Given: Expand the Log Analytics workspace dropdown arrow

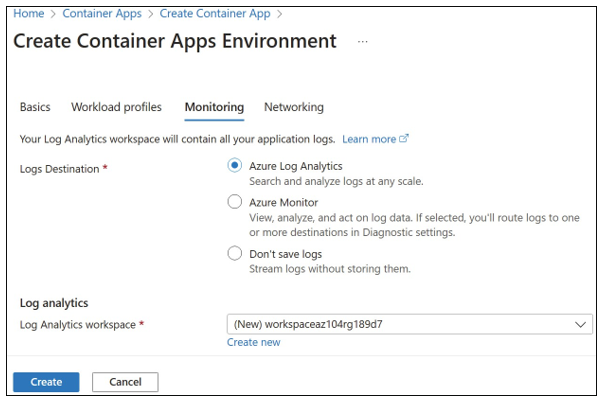Looking at the screenshot, I should coord(580,325).
